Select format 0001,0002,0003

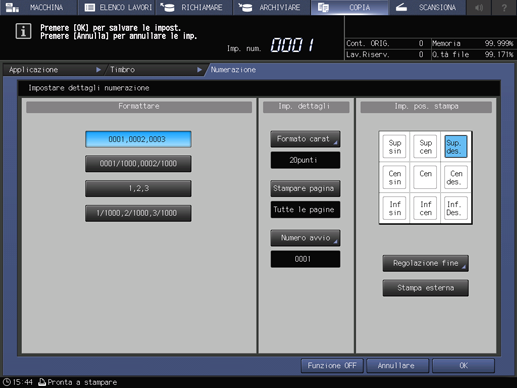coord(138,139)
